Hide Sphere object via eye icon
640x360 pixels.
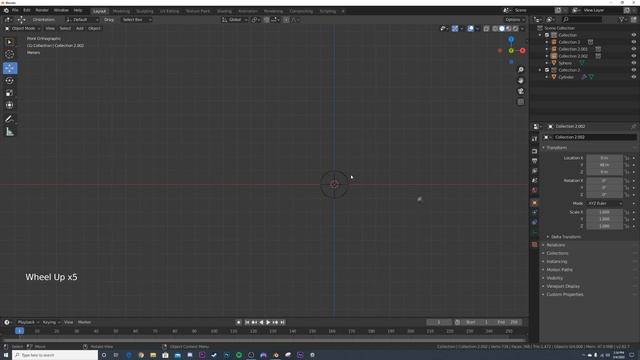pyautogui.click(x=633, y=63)
